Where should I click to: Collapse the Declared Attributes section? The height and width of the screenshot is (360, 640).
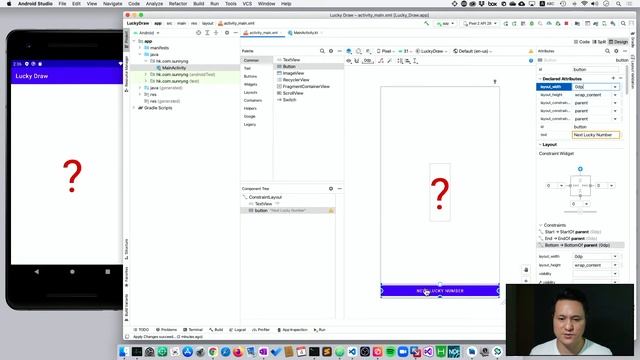[x=540, y=79]
